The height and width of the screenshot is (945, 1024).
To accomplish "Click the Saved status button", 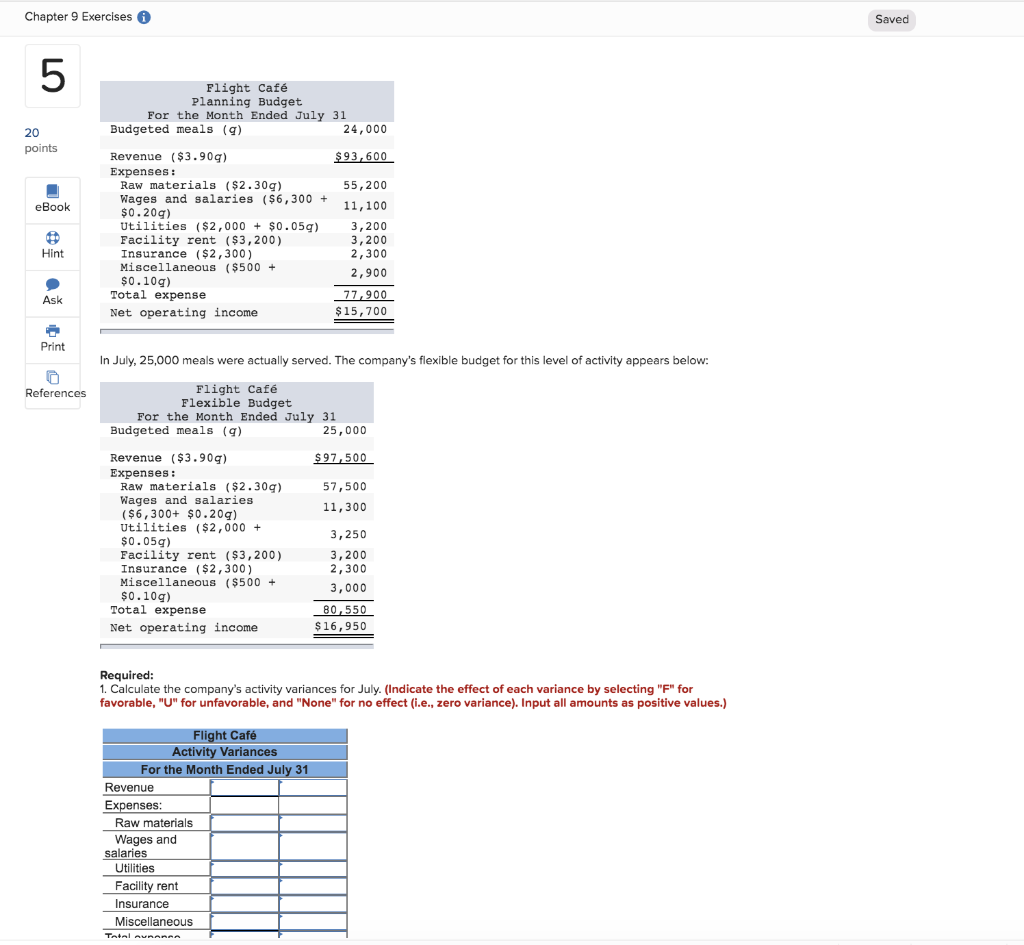I will tap(891, 20).
